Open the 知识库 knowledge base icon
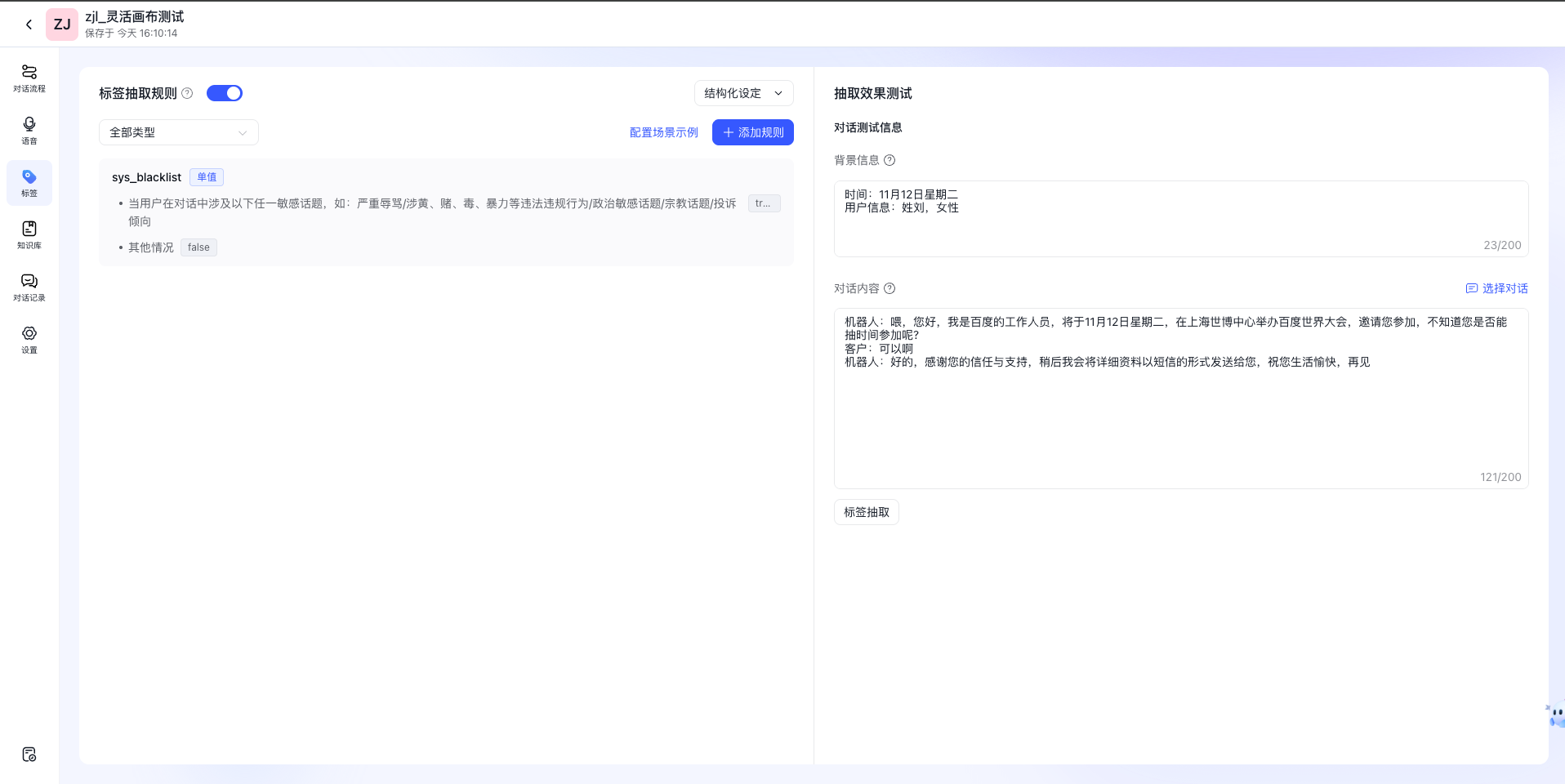The width and height of the screenshot is (1565, 784). [x=29, y=234]
